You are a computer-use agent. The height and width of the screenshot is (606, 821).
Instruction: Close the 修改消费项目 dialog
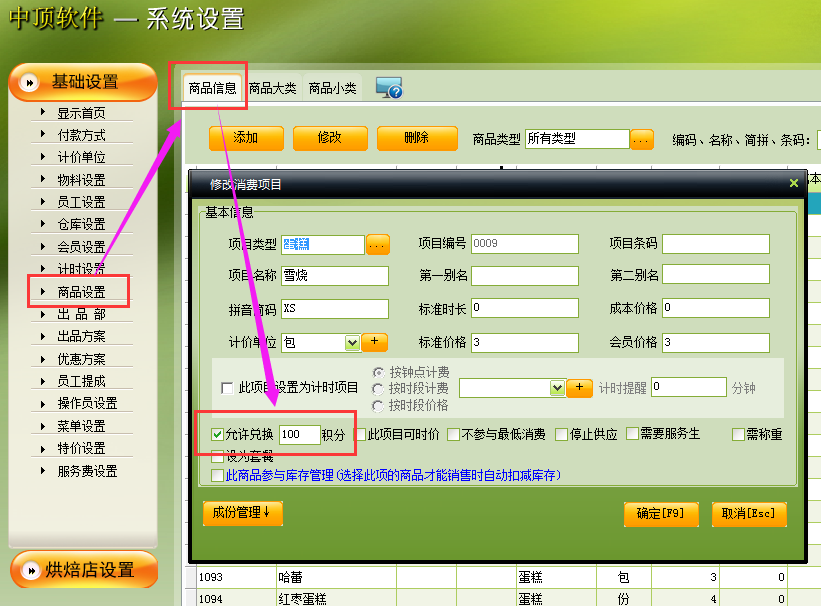point(793,184)
